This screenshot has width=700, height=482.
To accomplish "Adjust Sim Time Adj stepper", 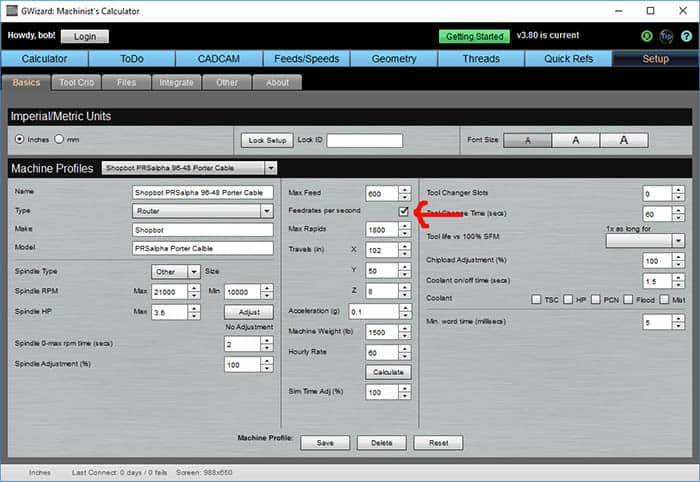I will click(405, 392).
